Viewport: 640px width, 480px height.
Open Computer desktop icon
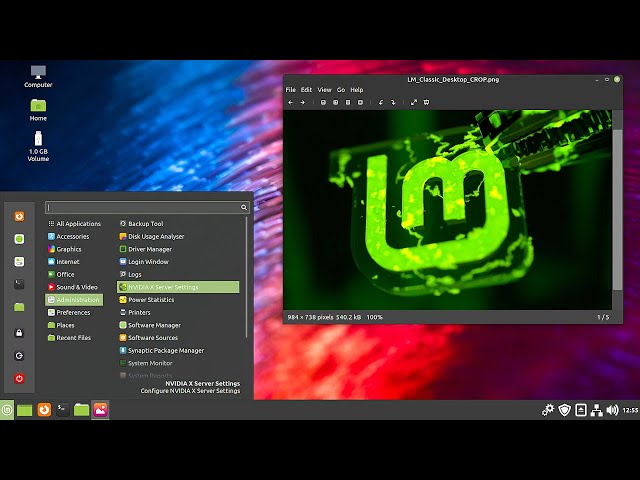[x=38, y=76]
